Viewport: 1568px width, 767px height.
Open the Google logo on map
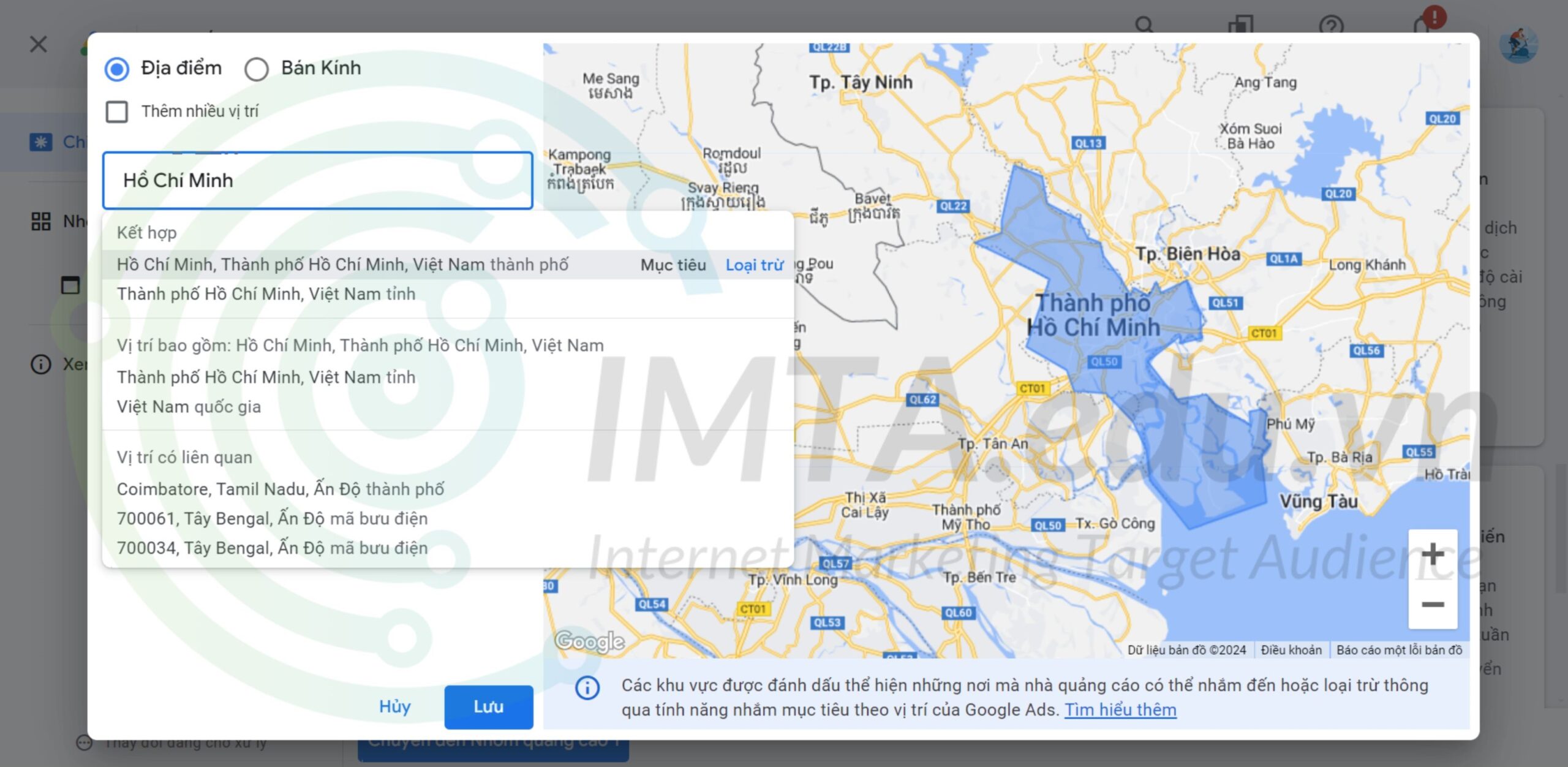[x=589, y=641]
